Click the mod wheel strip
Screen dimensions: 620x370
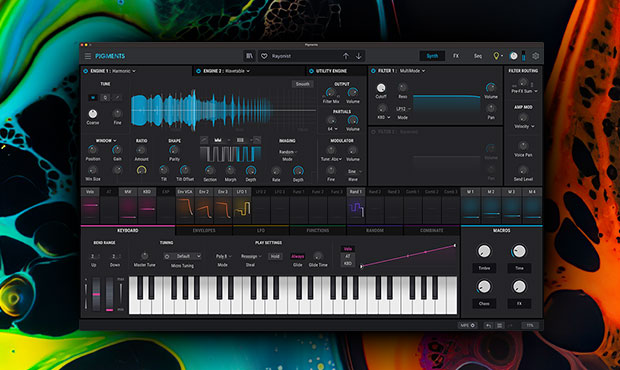110,294
